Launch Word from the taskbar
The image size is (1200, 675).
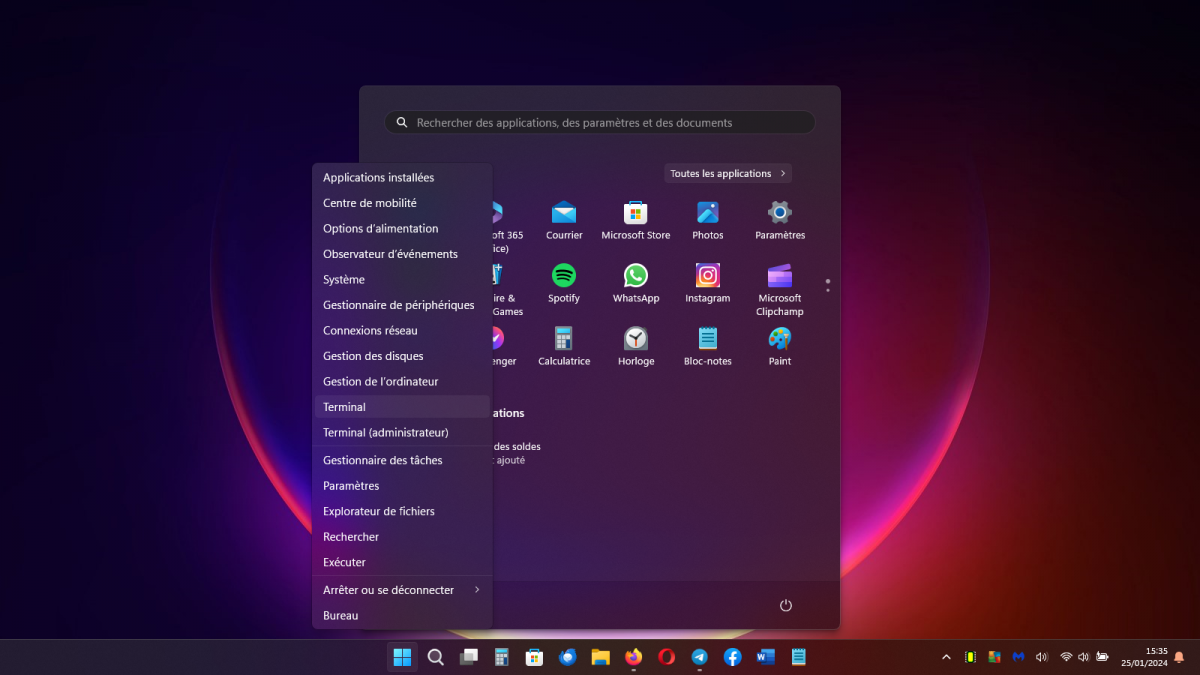(x=766, y=657)
